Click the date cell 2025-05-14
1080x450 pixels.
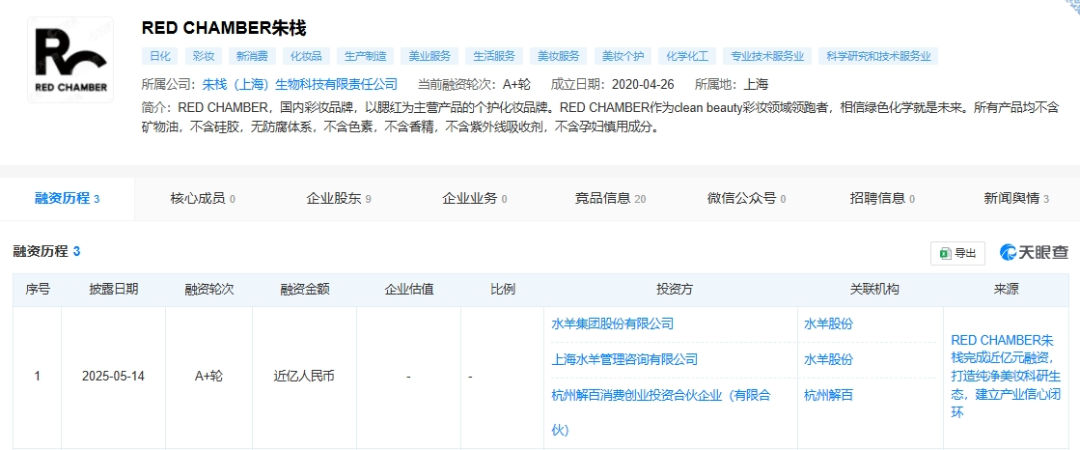114,377
